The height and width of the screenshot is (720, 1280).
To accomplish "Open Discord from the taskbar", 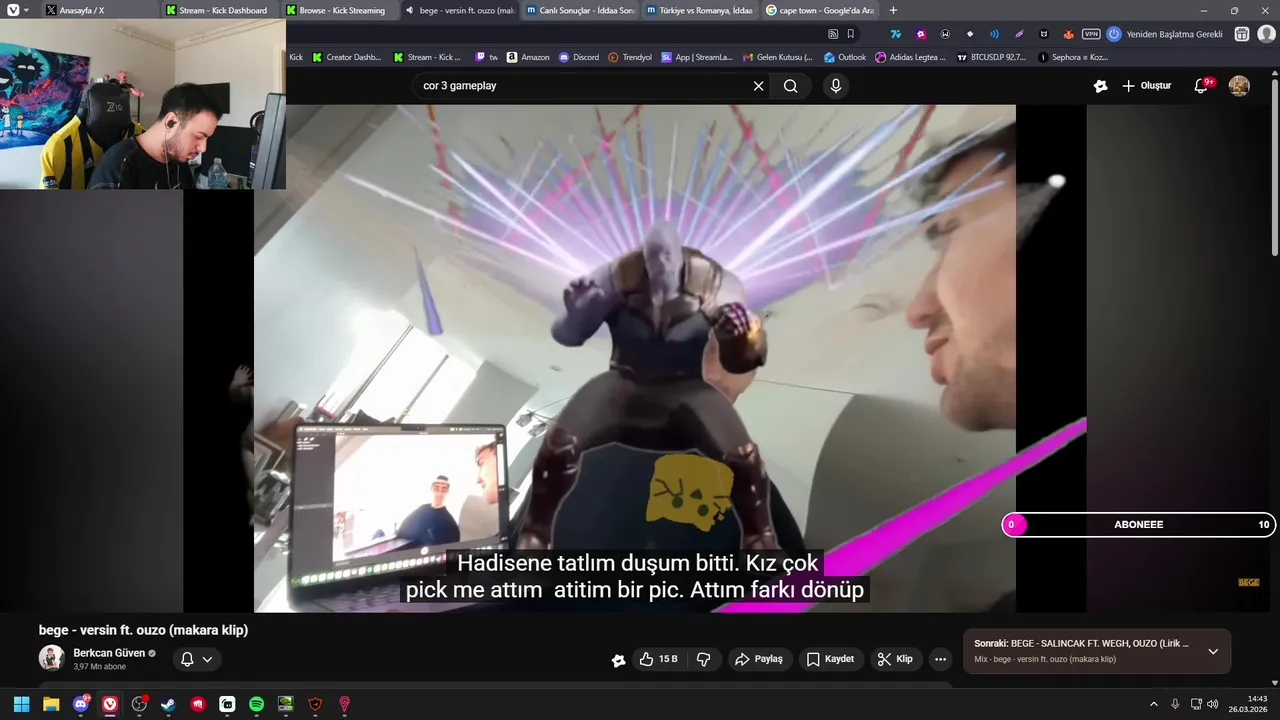I will 81,704.
